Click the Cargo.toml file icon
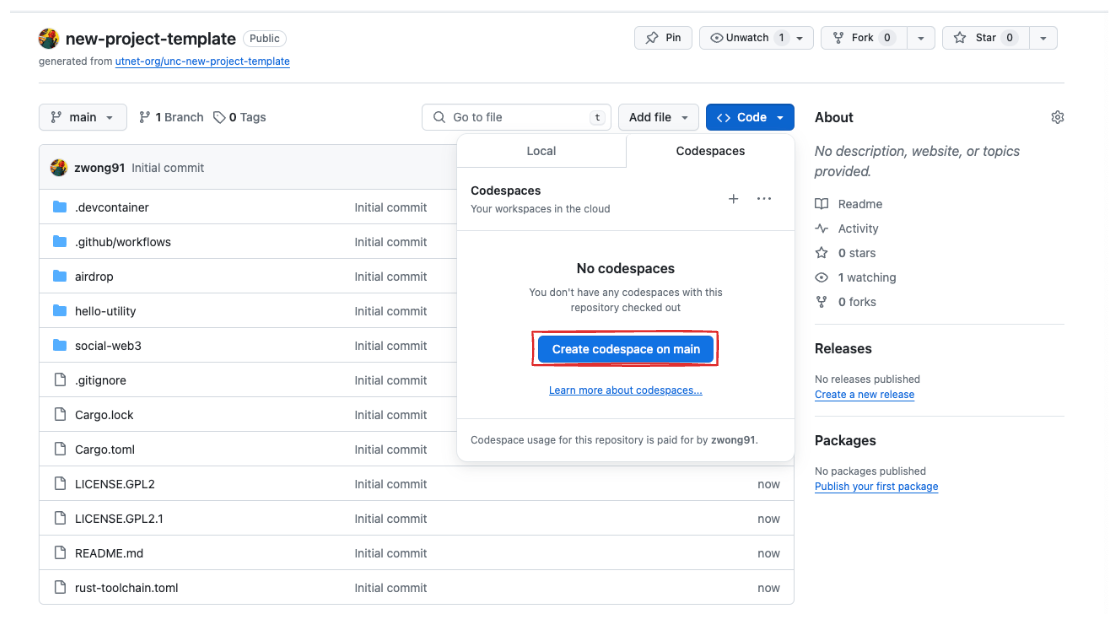1118x624 pixels. (60, 449)
